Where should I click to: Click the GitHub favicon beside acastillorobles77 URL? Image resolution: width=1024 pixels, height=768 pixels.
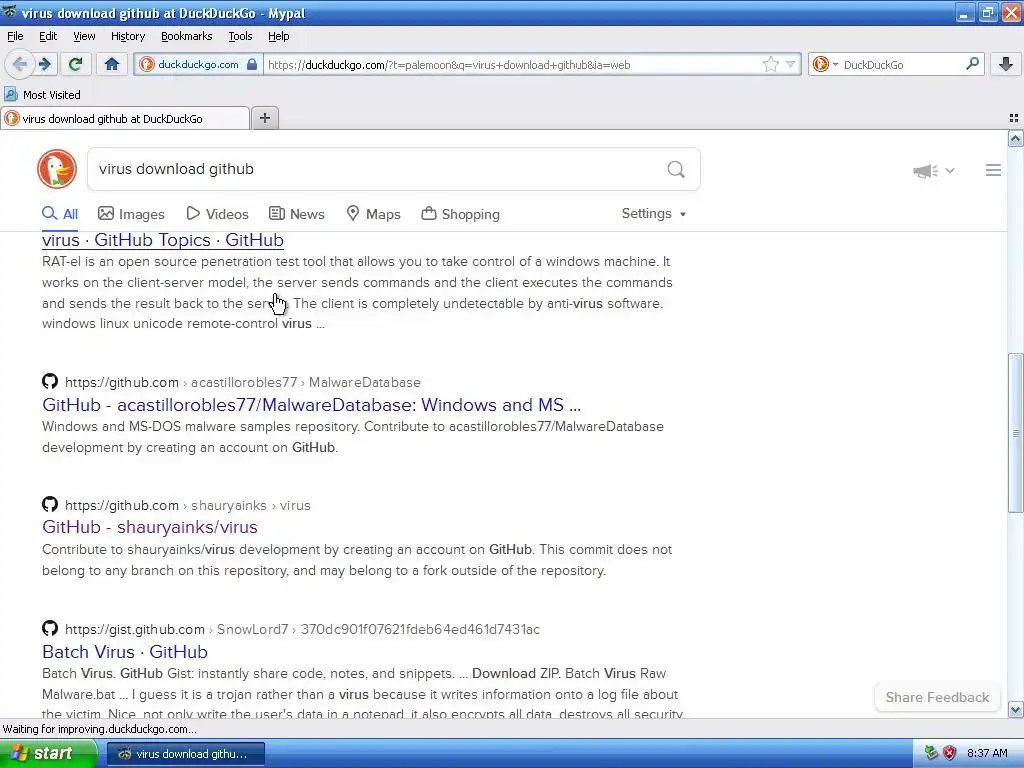pos(50,381)
